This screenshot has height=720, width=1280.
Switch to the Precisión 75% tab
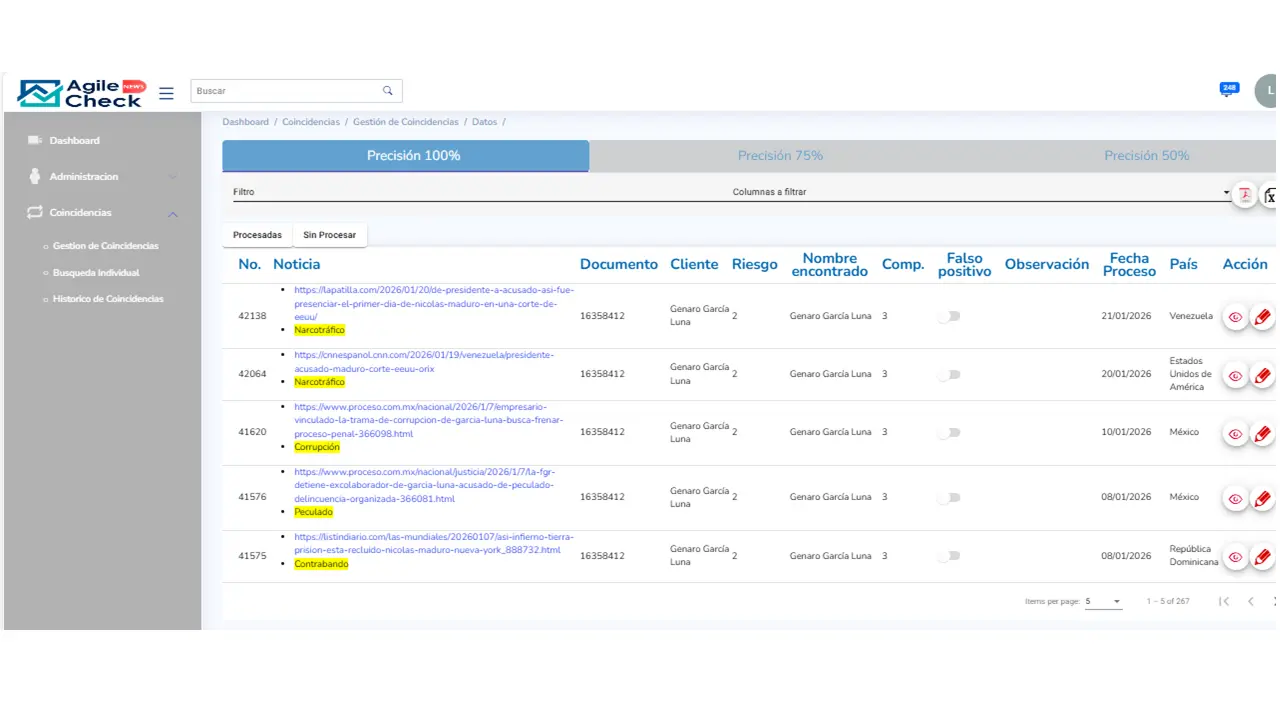point(780,156)
